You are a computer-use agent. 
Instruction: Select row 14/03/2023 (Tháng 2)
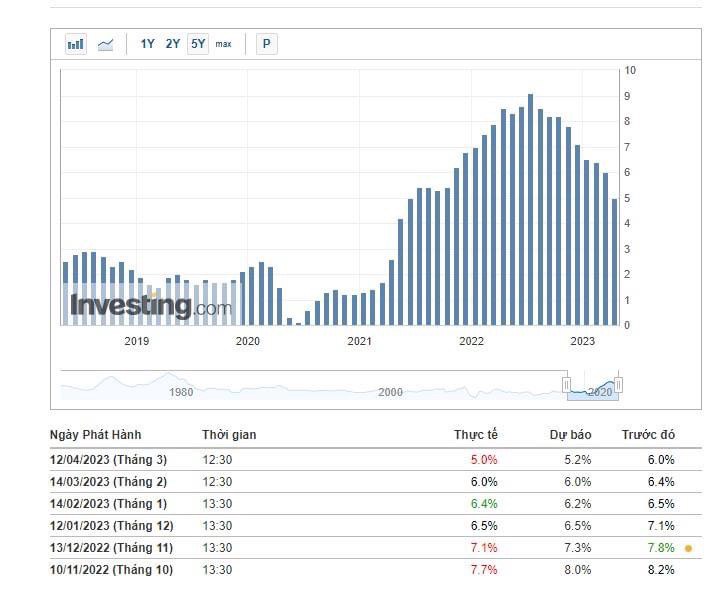tap(375, 482)
